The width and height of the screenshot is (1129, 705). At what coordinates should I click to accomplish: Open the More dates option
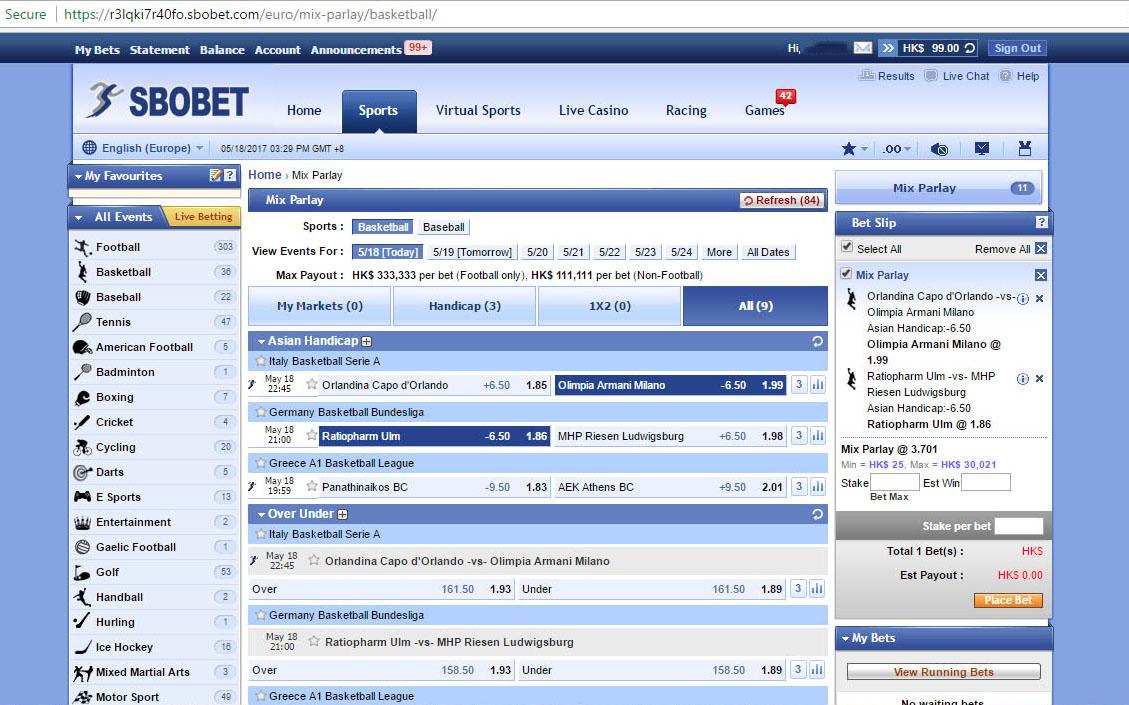[x=719, y=252]
